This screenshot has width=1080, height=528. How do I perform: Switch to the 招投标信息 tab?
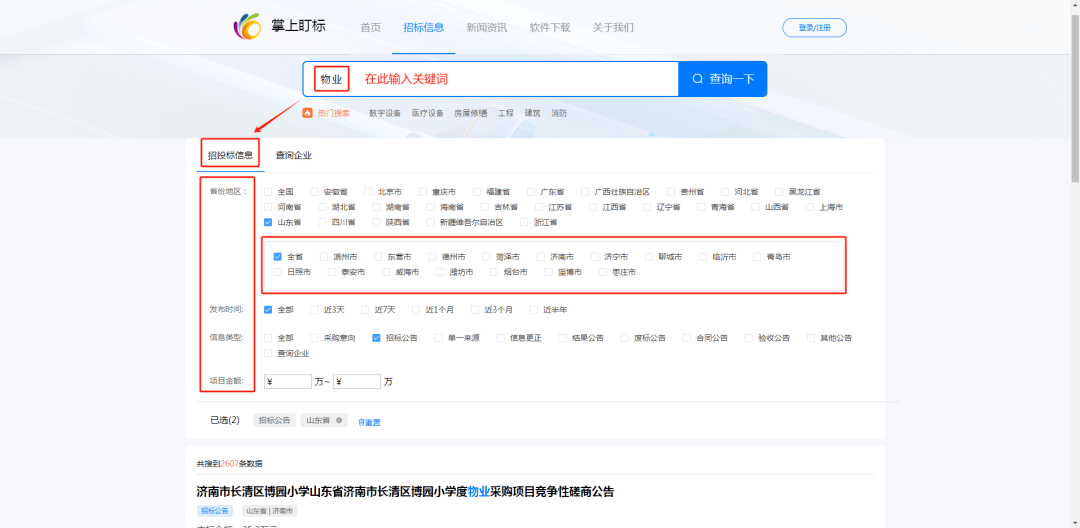[x=230, y=155]
